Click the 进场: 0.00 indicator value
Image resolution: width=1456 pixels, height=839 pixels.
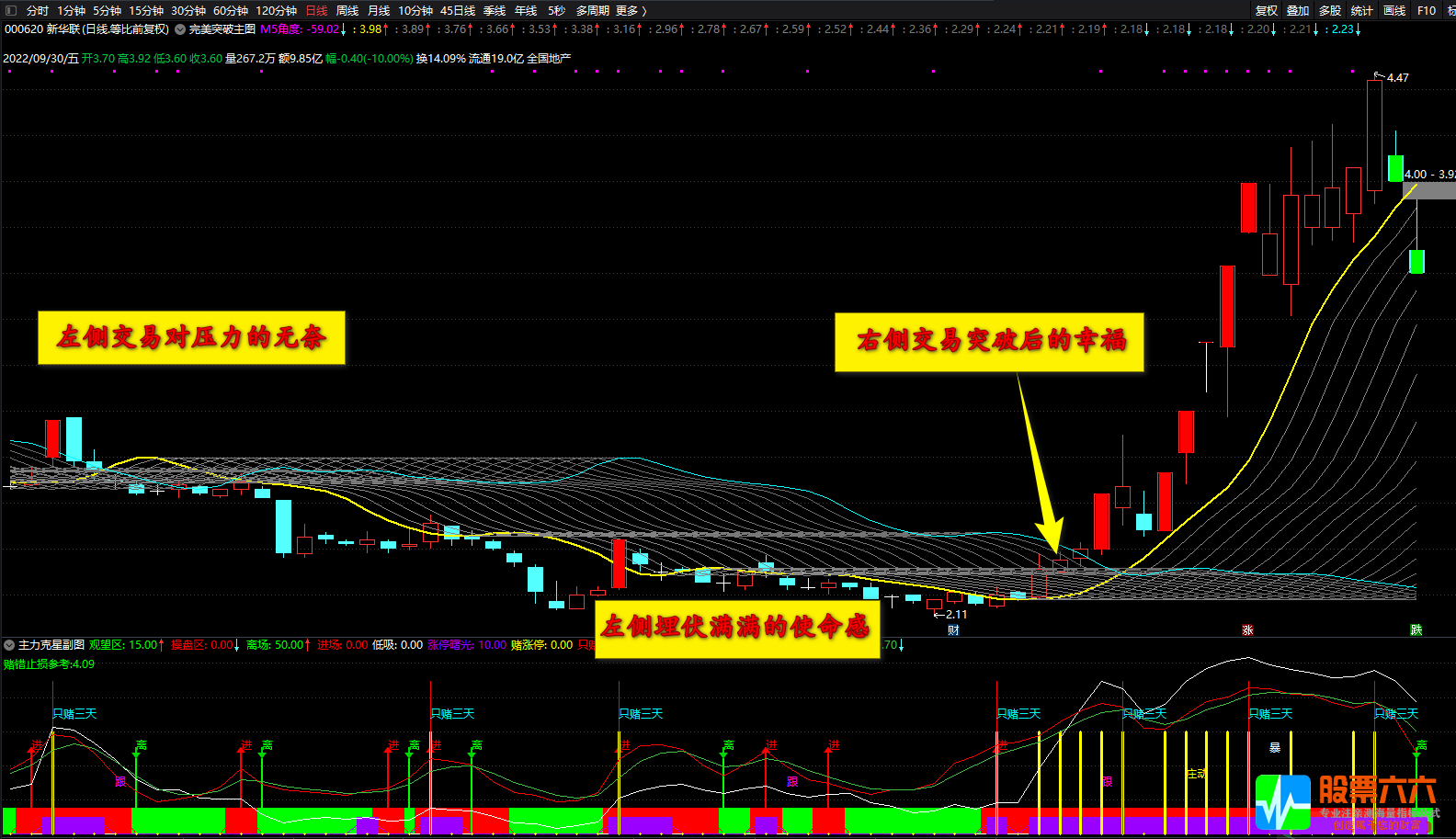coord(342,645)
